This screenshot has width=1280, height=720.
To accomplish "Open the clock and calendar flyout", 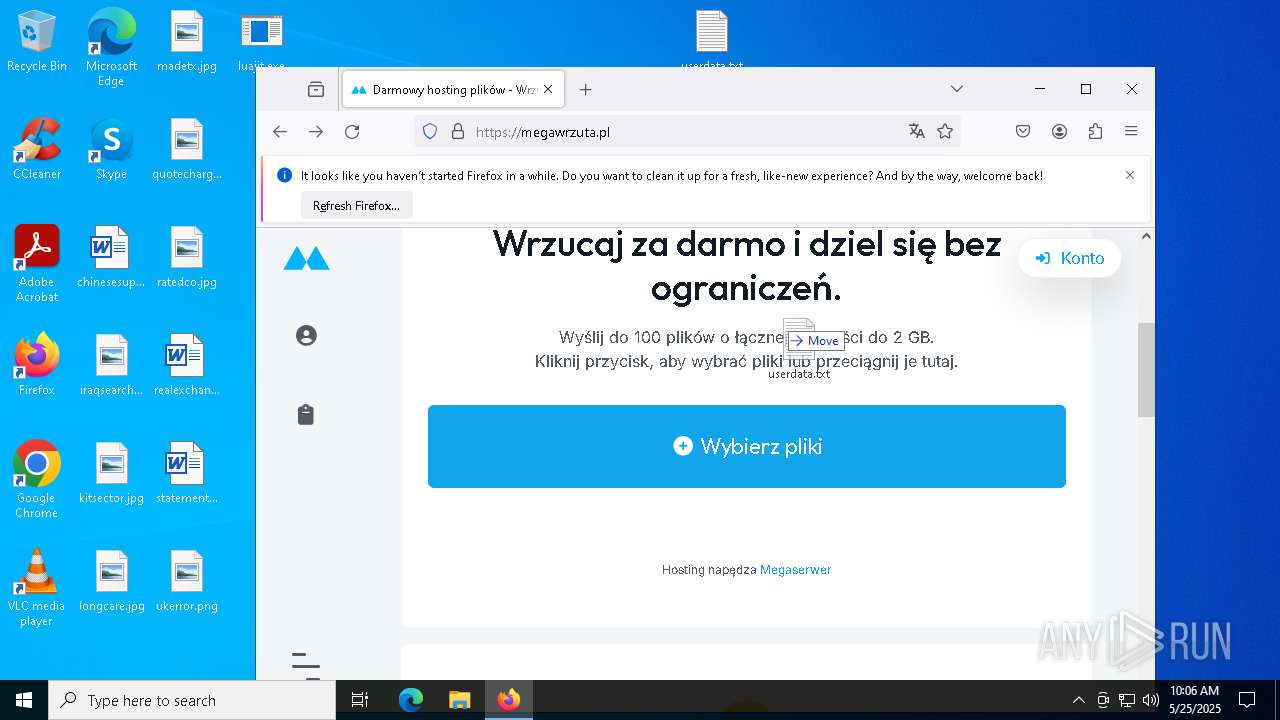I will click(x=1195, y=700).
